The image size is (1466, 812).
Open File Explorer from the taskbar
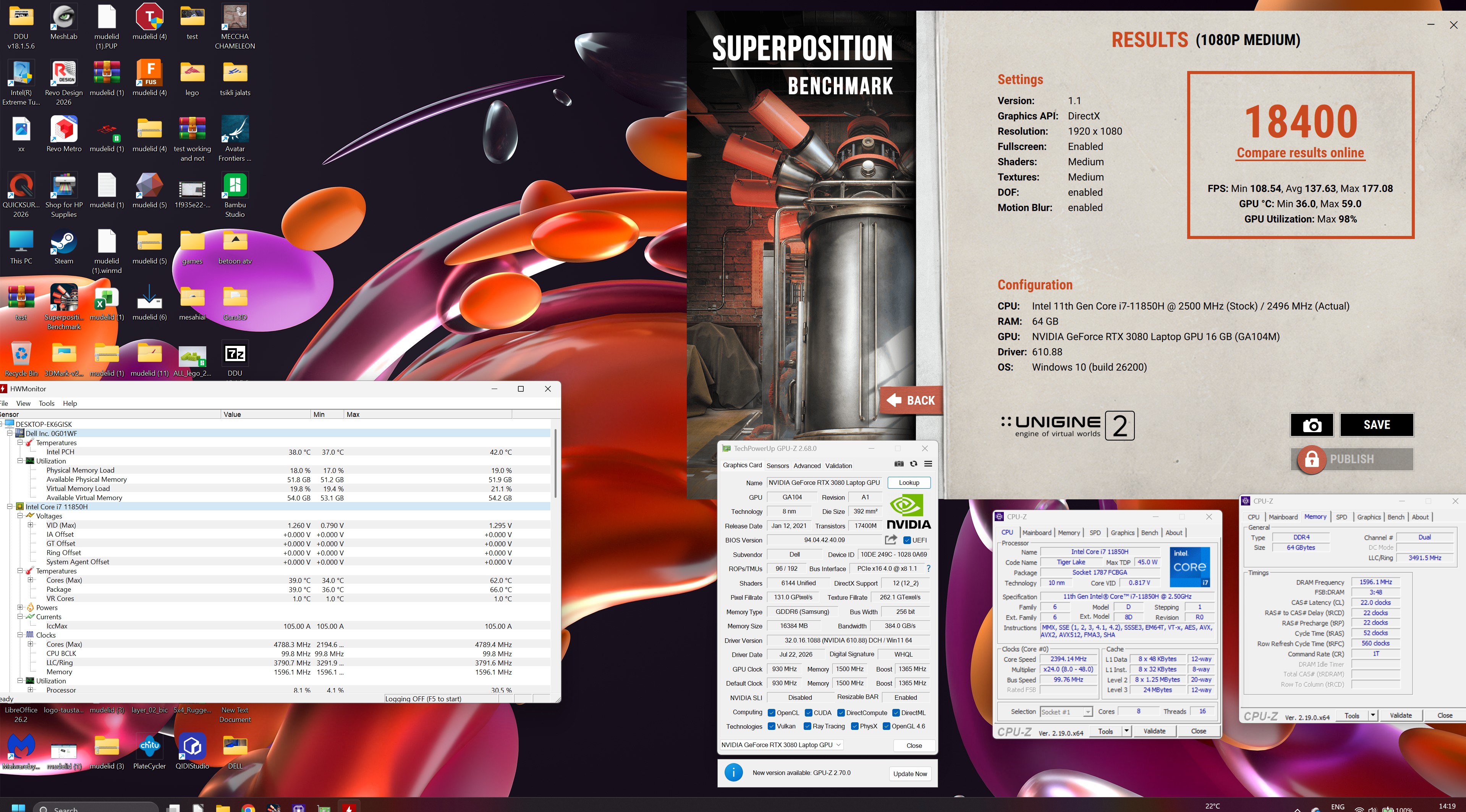click(x=223, y=808)
